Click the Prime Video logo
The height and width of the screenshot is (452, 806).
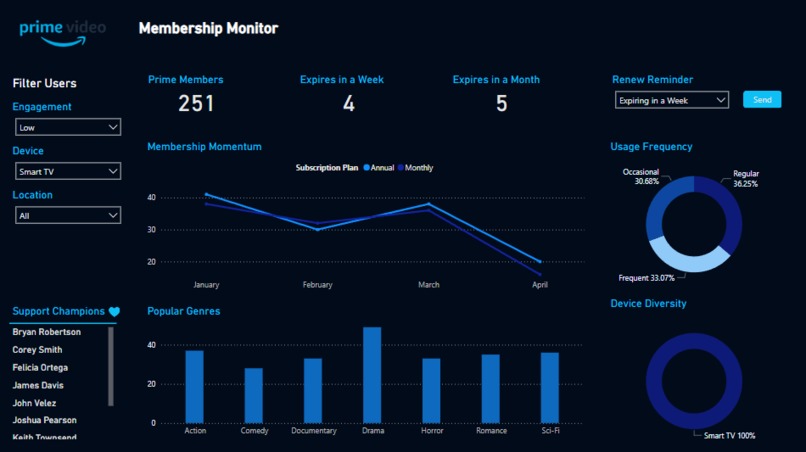[63, 33]
